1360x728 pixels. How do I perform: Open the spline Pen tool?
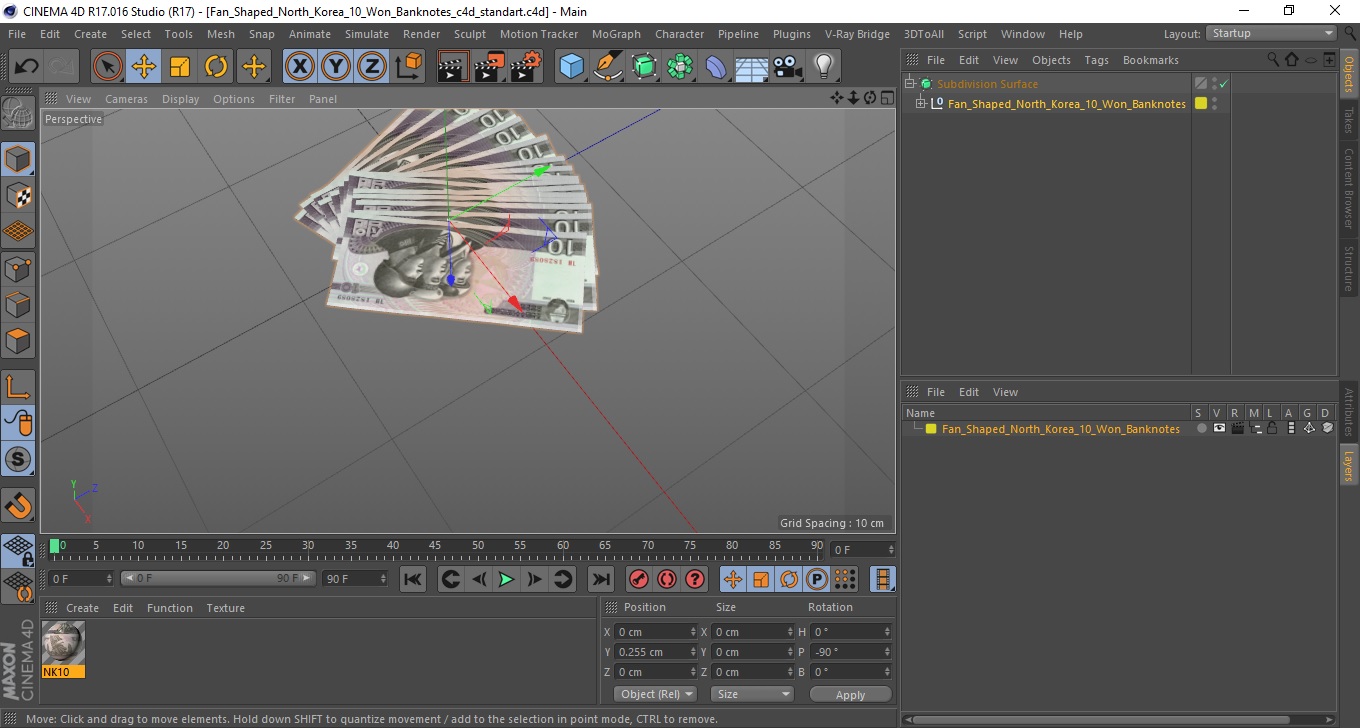[608, 67]
